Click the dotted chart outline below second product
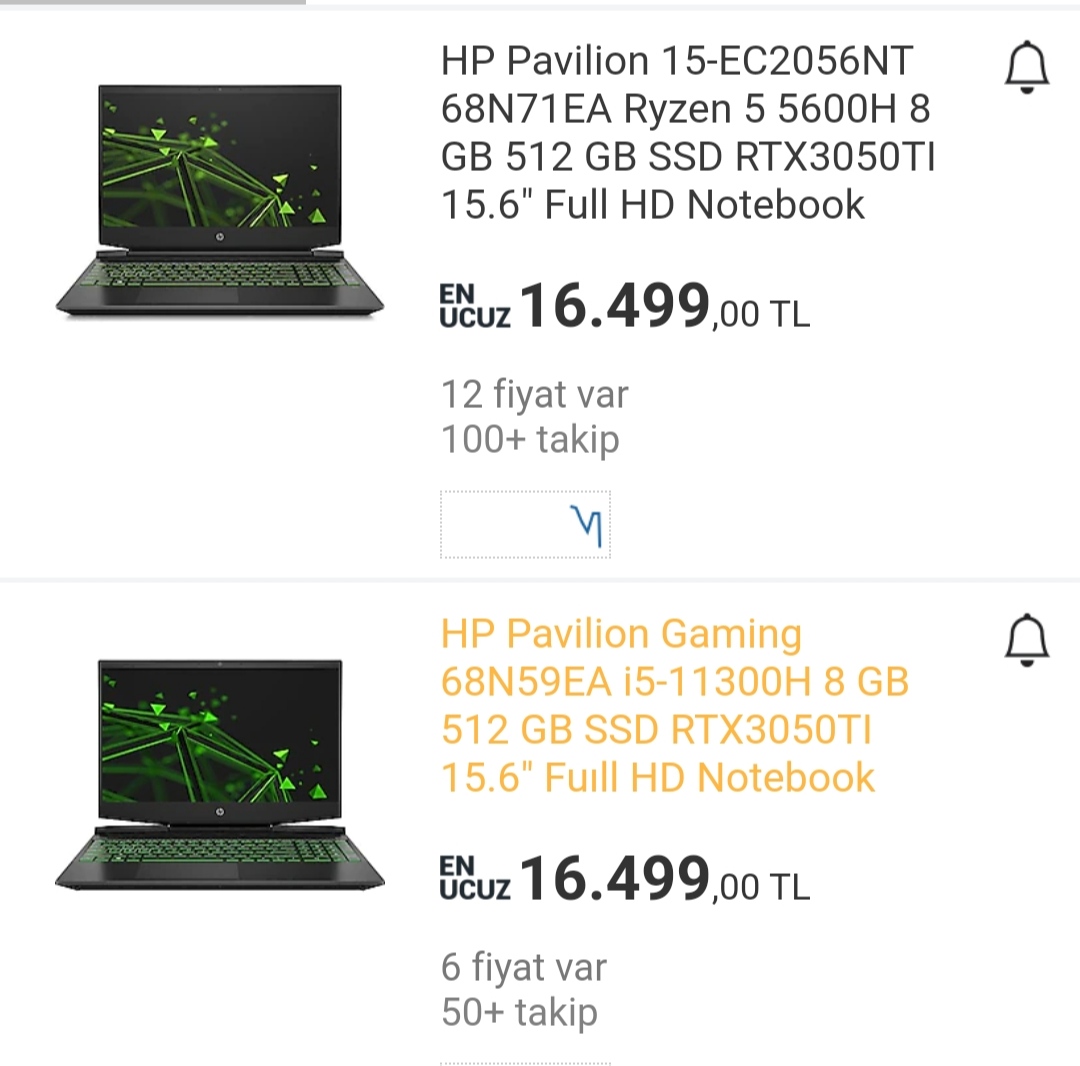This screenshot has height=1066, width=1080. click(x=525, y=1062)
